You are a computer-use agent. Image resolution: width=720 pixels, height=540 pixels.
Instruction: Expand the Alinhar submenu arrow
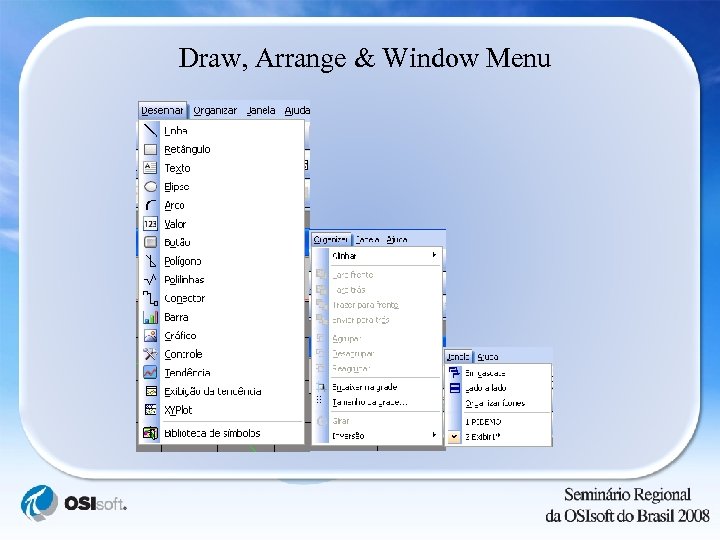(x=434, y=255)
